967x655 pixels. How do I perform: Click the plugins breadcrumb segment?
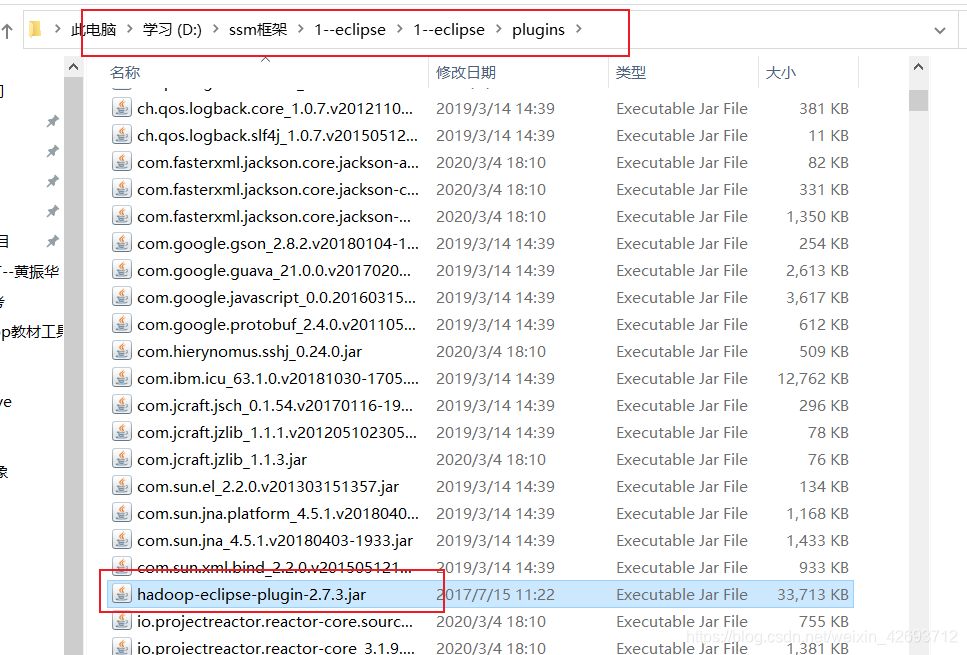pos(538,30)
